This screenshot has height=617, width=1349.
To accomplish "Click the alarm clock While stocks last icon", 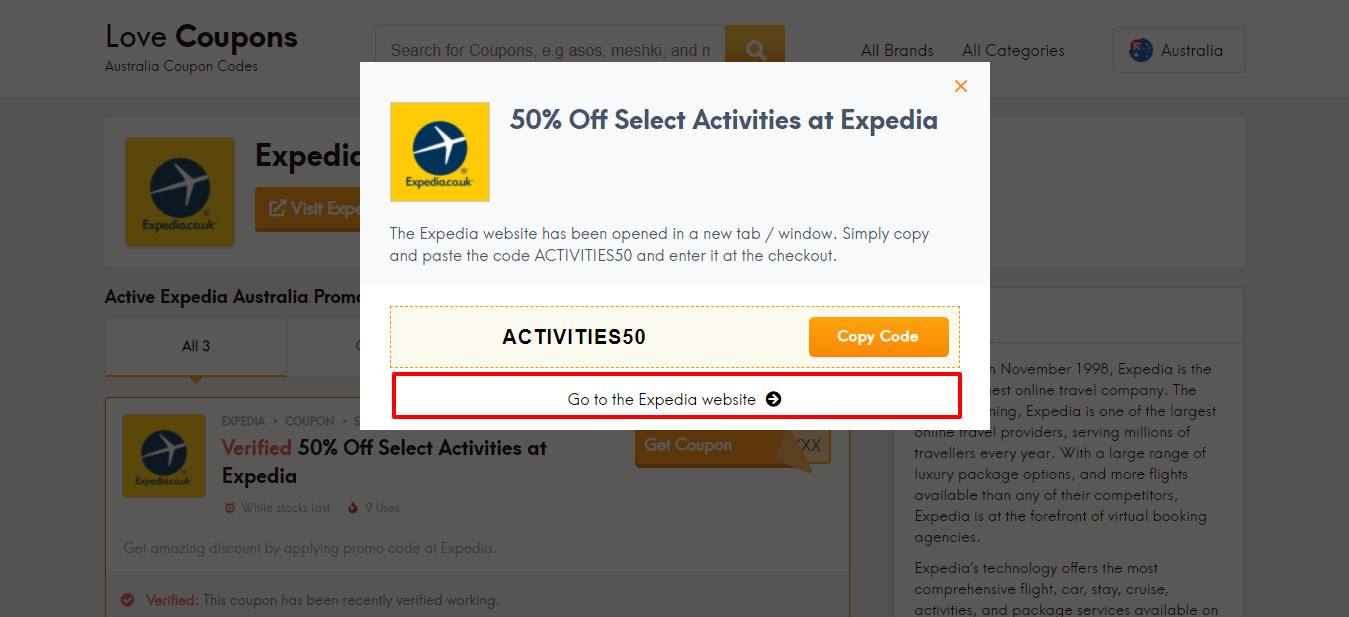I will tap(230, 508).
